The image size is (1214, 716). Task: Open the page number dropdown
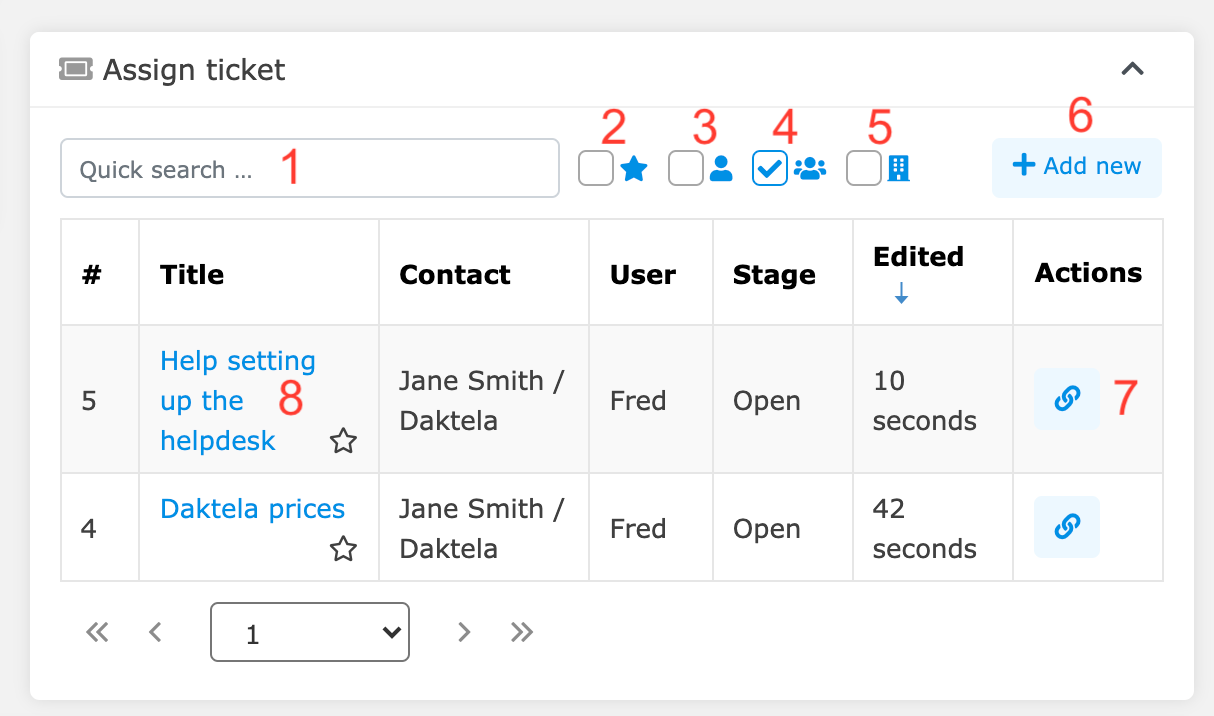click(x=309, y=631)
